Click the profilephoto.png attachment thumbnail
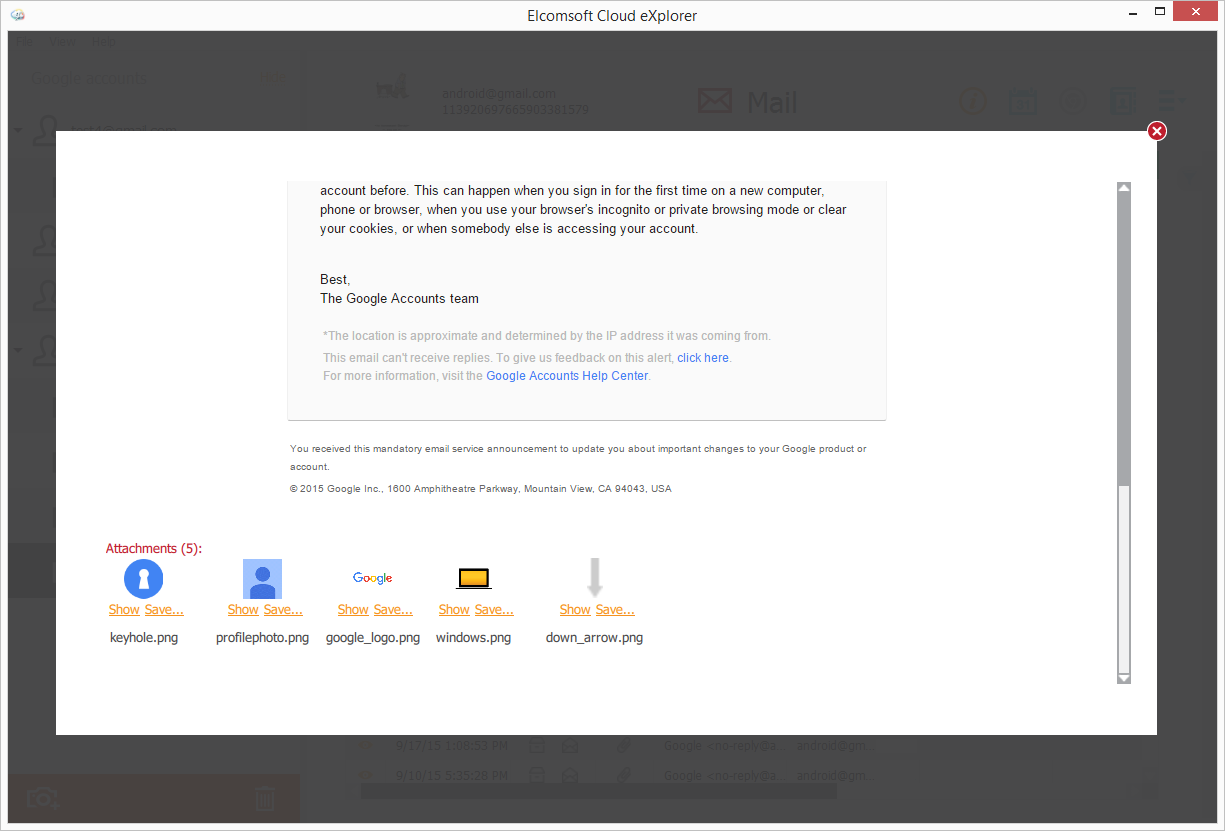 click(x=262, y=578)
